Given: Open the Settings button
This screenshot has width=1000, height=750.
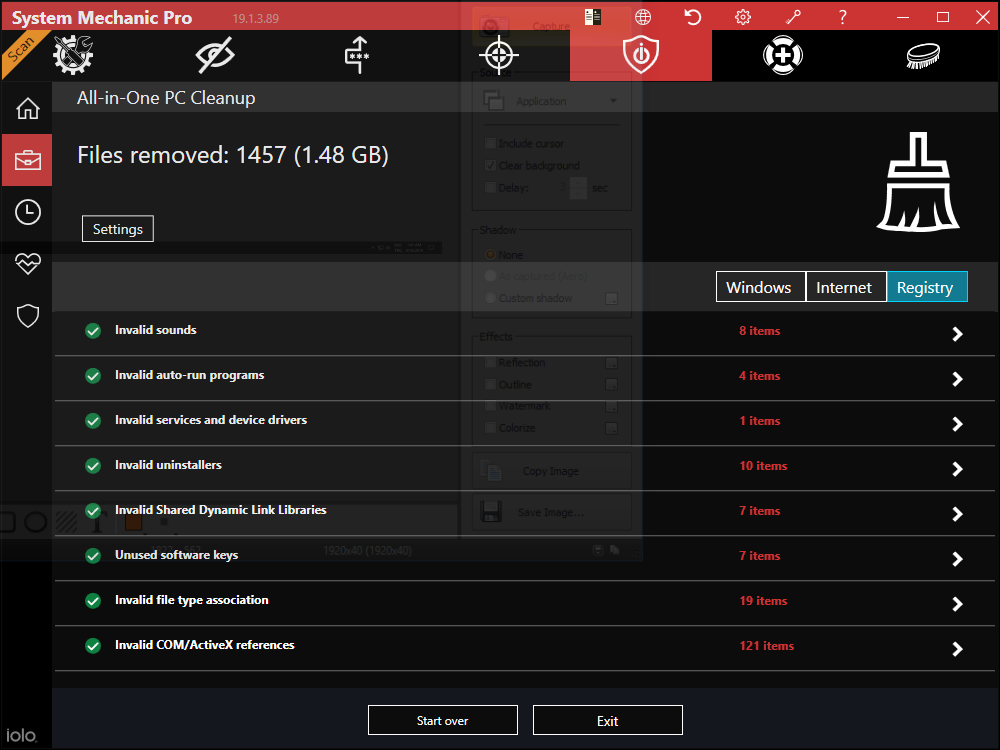Looking at the screenshot, I should click(x=118, y=229).
